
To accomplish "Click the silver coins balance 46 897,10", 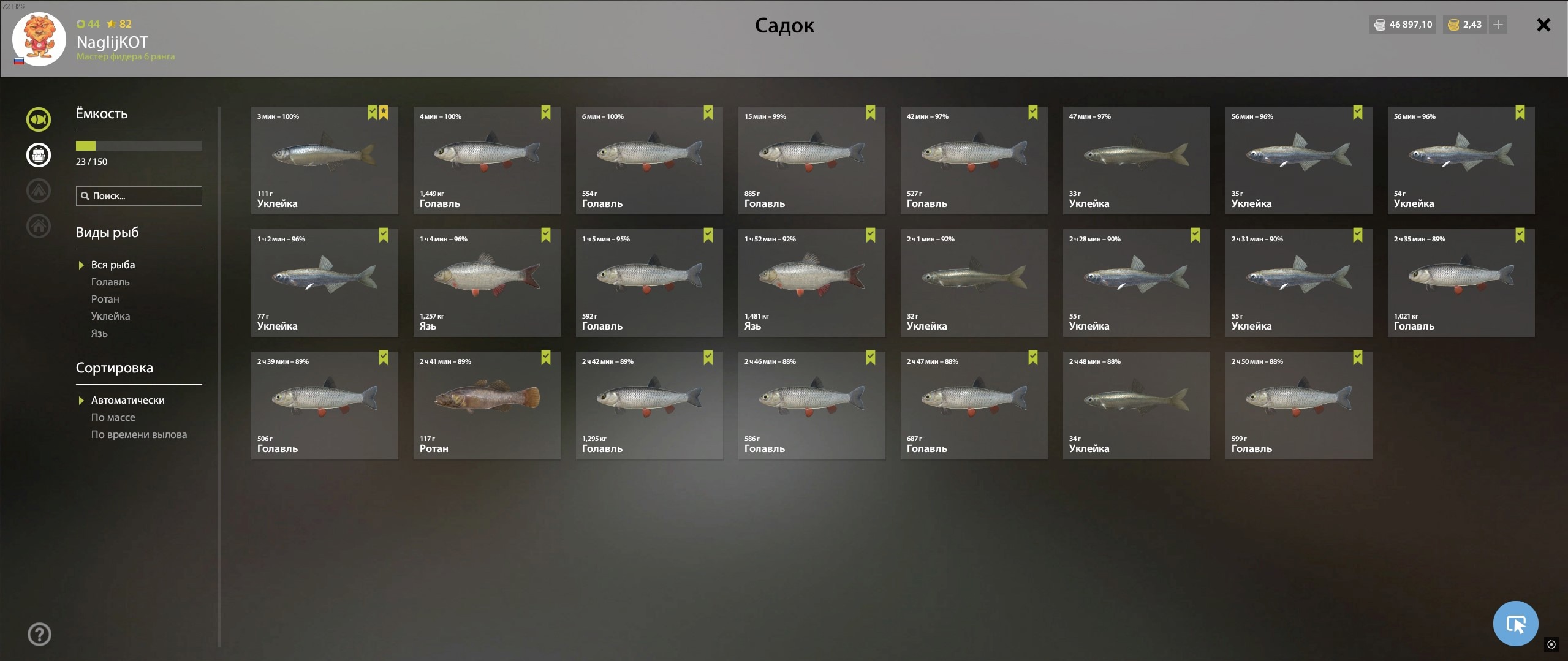I will (1403, 25).
